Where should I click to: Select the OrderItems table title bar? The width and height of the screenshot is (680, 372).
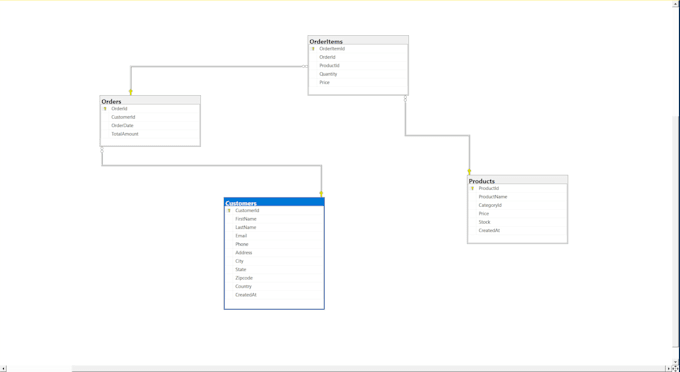coord(358,41)
